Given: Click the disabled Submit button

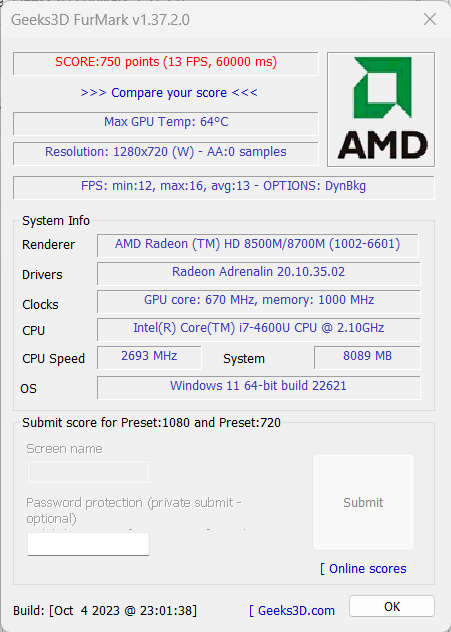Looking at the screenshot, I should pos(364,502).
